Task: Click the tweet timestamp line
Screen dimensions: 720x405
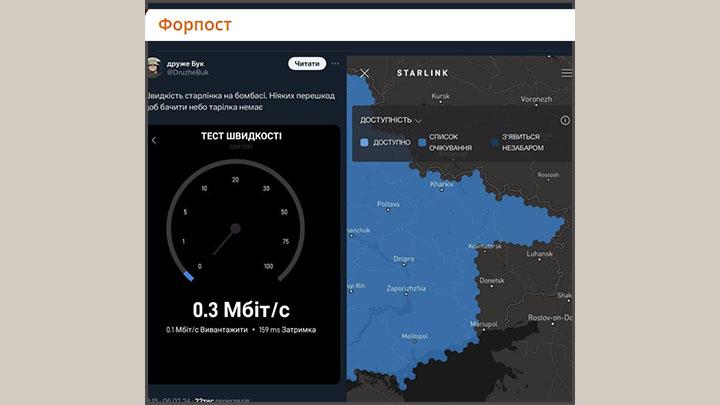Action: (x=199, y=401)
